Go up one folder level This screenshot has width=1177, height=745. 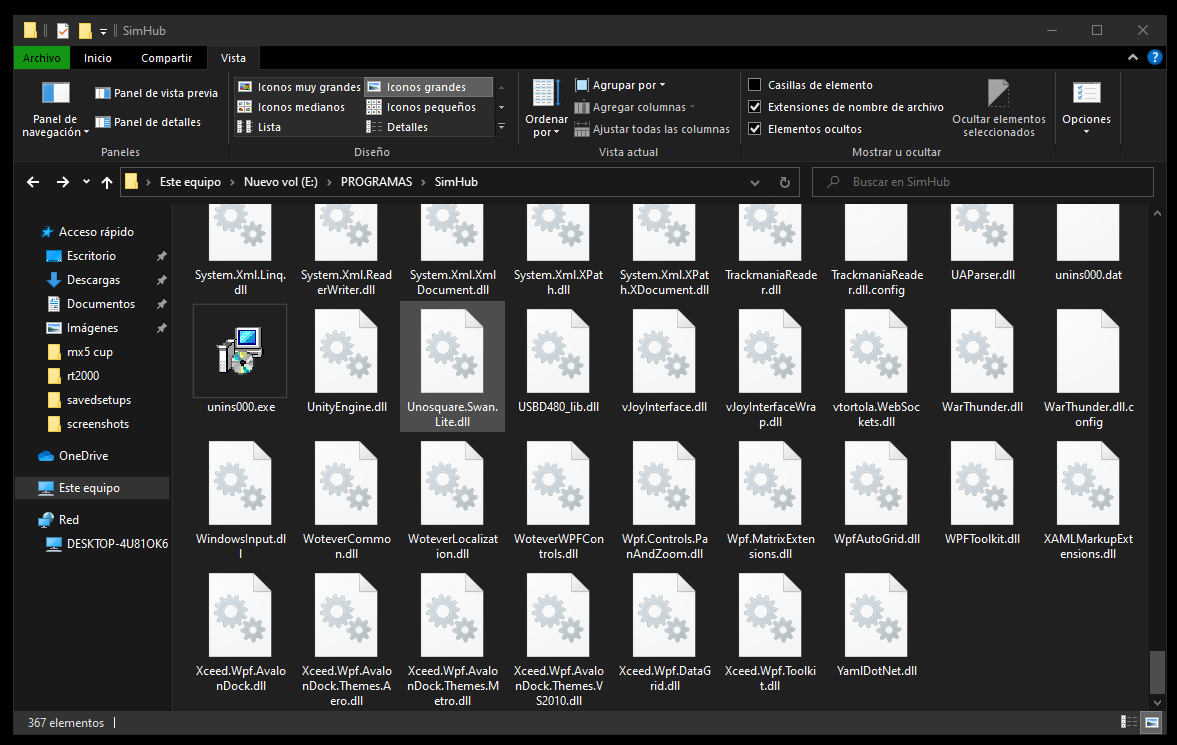coord(107,182)
